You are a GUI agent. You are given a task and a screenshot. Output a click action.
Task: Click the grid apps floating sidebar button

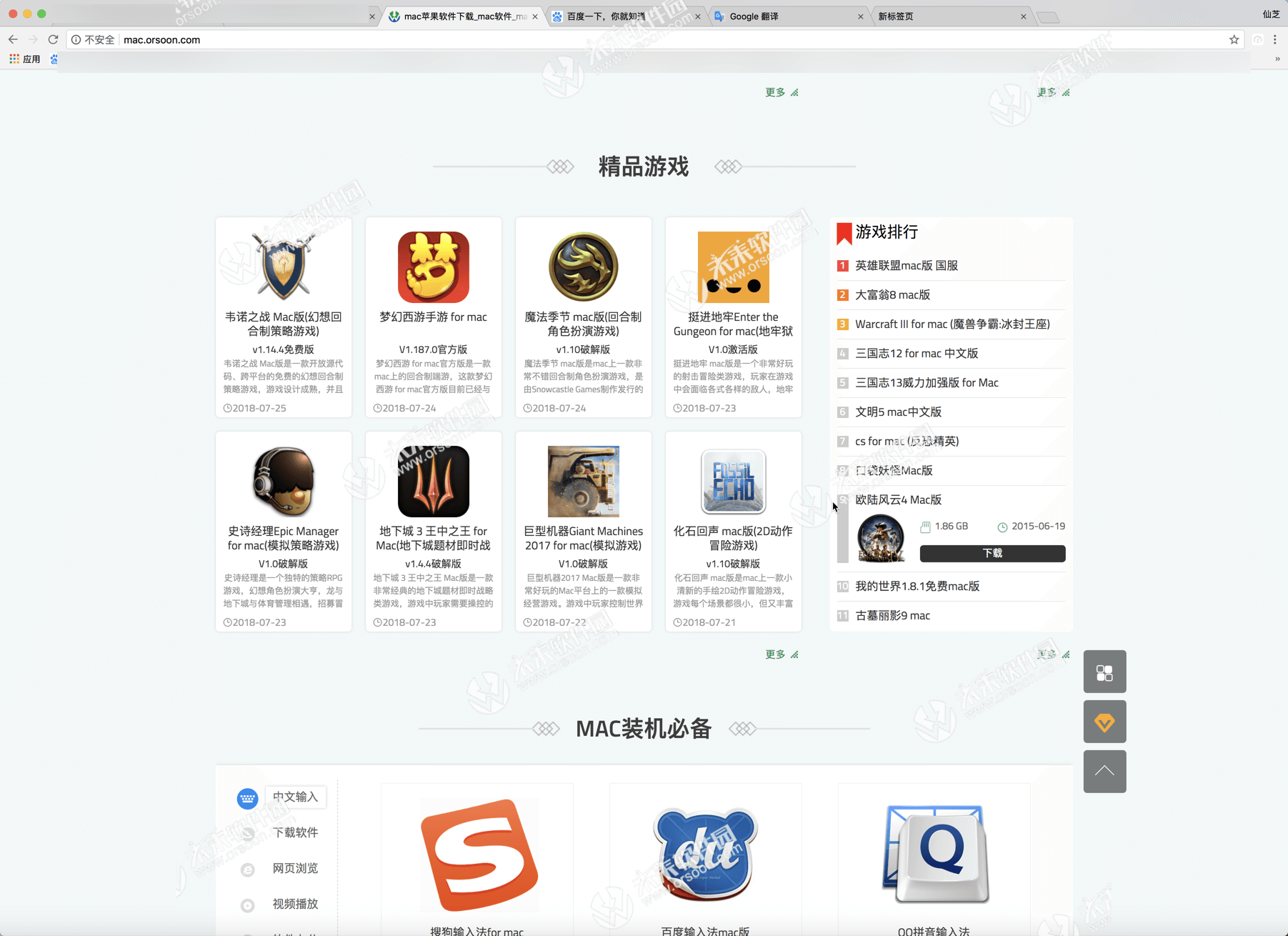(1104, 672)
